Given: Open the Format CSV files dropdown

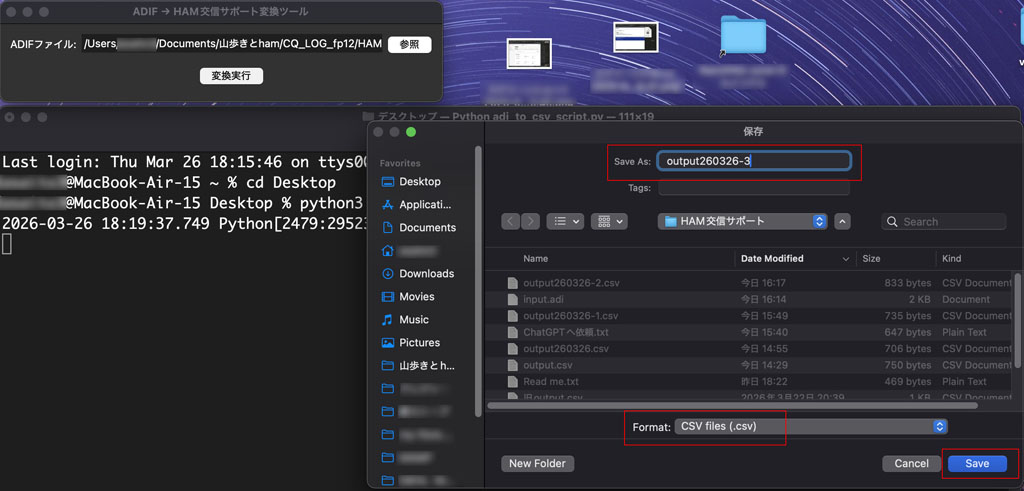Looking at the screenshot, I should click(810, 427).
